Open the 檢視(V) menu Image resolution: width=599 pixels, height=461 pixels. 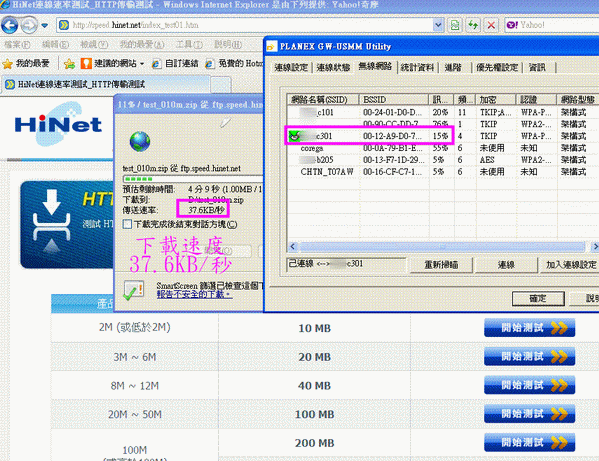(x=94, y=44)
